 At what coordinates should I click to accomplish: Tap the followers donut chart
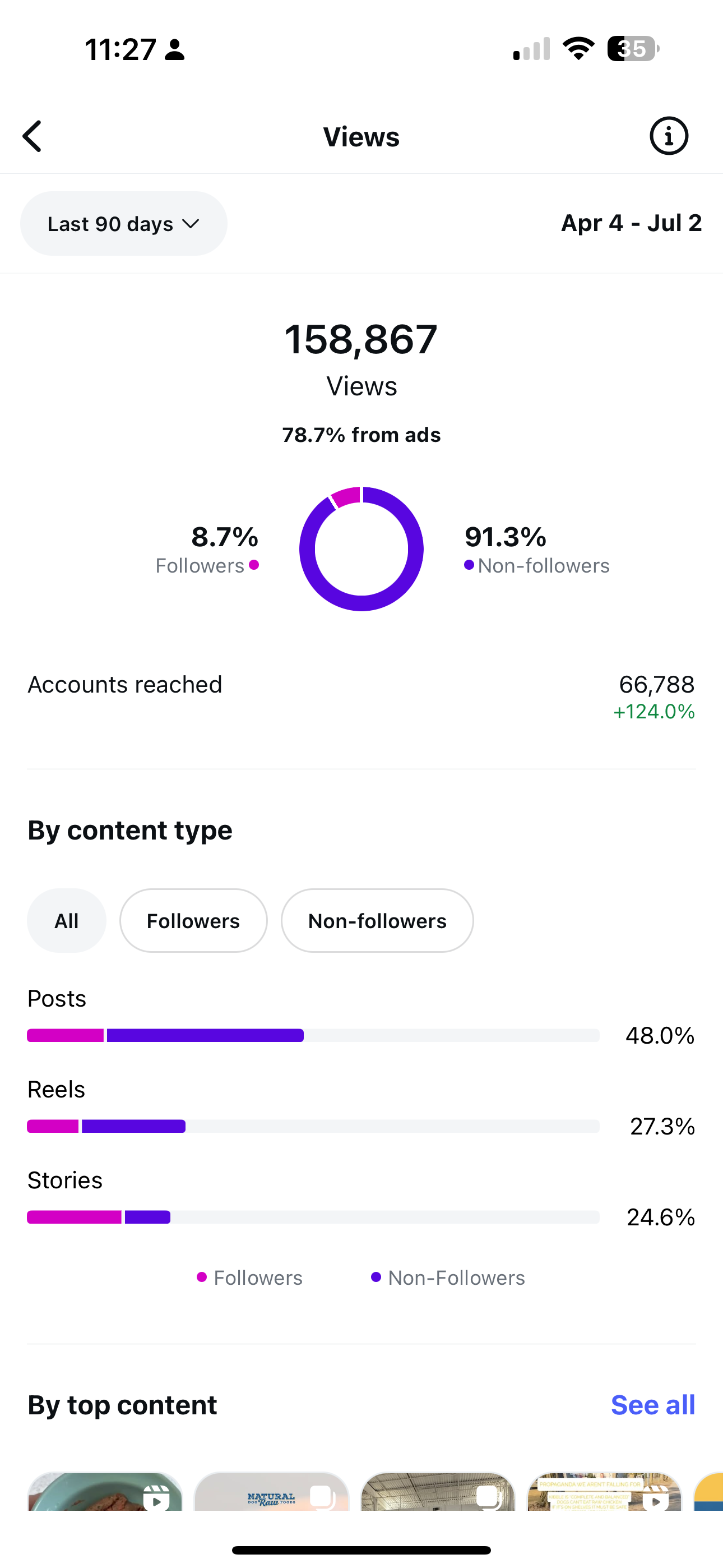pos(361,548)
